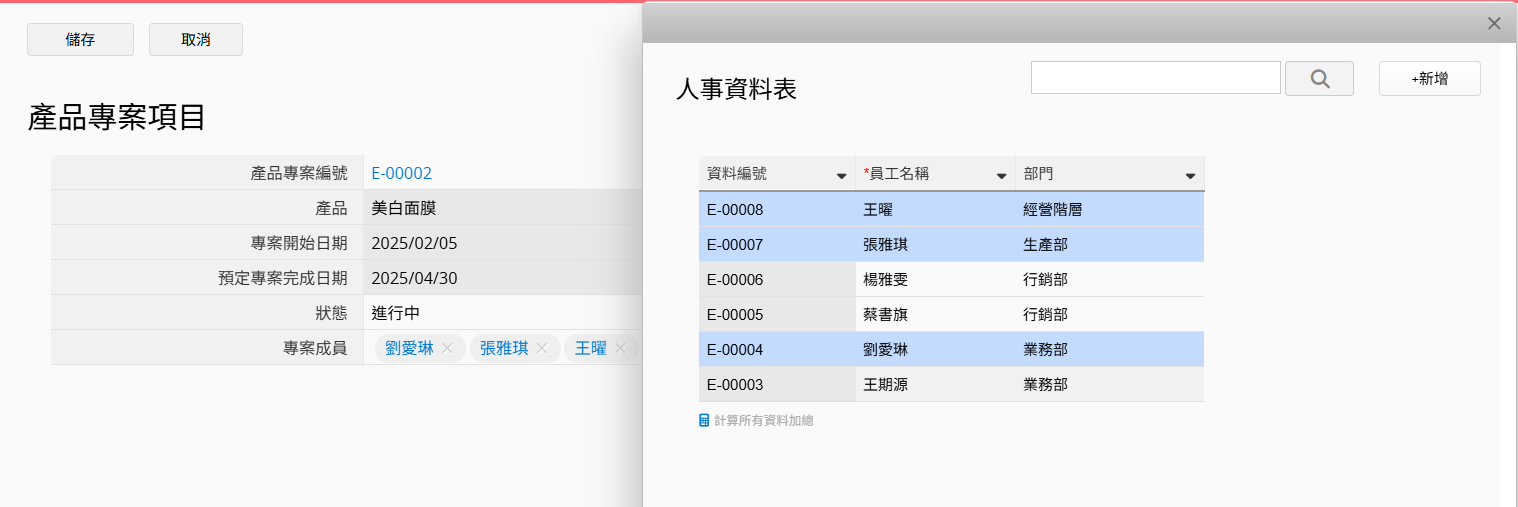This screenshot has width=1518, height=507.
Task: Select 楊雅雯 row E-00006
Action: click(x=950, y=280)
